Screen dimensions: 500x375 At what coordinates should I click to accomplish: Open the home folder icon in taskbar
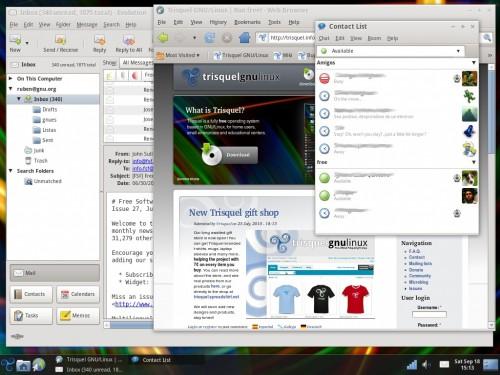coord(23,365)
